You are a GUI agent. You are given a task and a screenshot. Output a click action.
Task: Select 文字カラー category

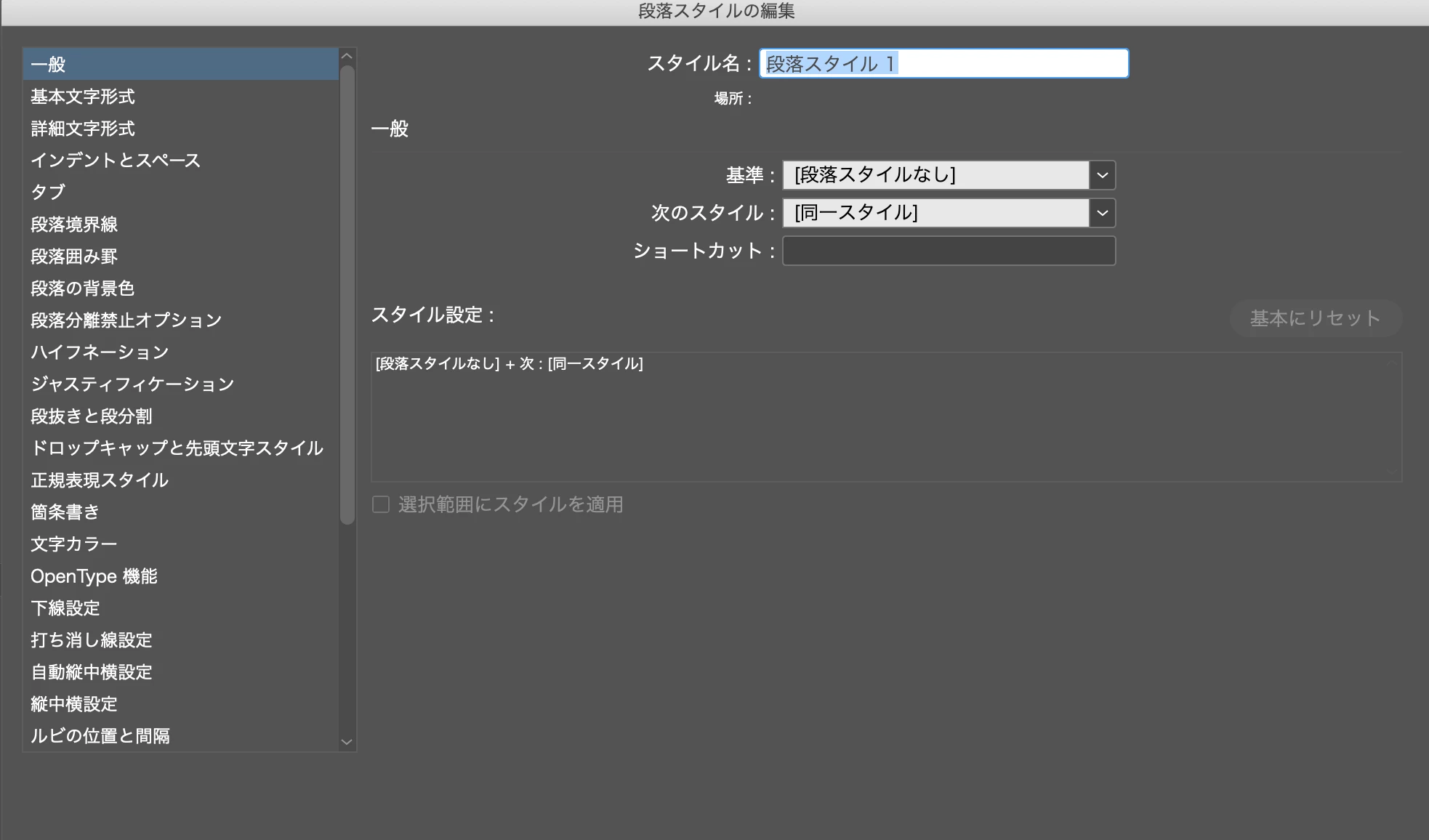click(x=73, y=544)
